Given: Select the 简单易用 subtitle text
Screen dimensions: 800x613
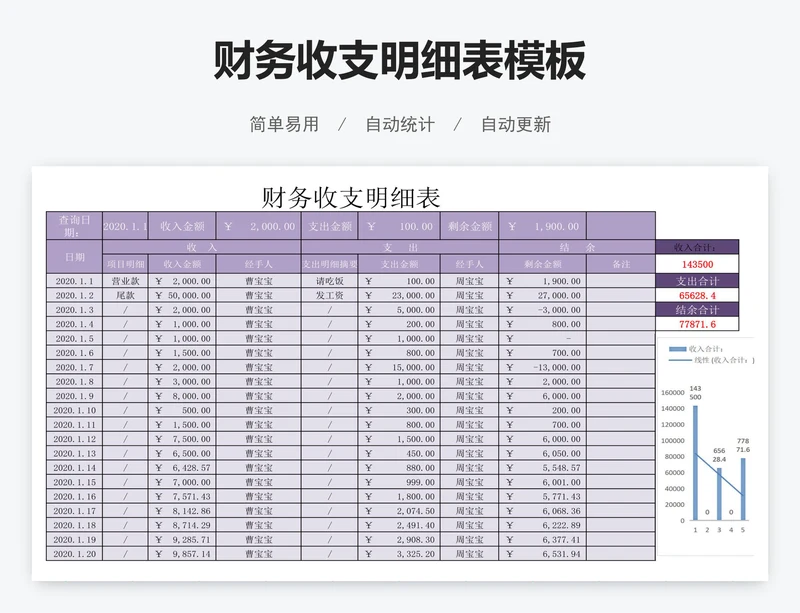Looking at the screenshot, I should click(284, 125).
